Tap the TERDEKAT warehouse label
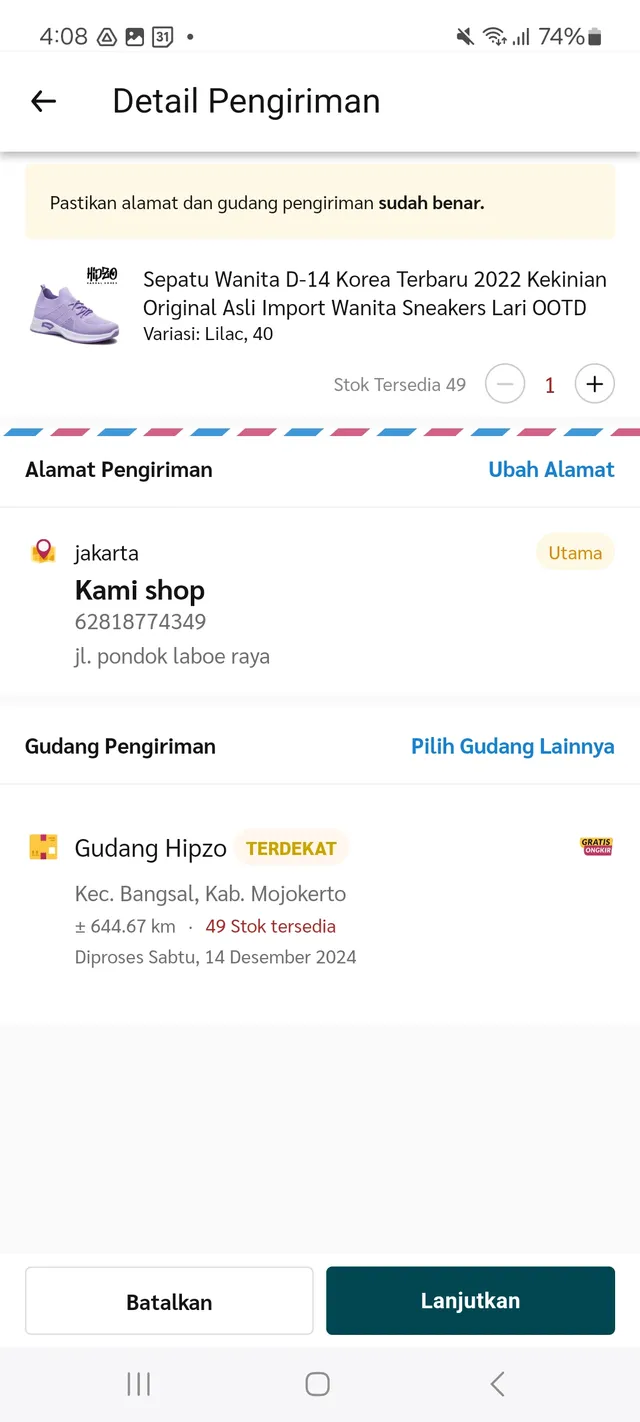Image resolution: width=640 pixels, height=1422 pixels. (x=291, y=849)
